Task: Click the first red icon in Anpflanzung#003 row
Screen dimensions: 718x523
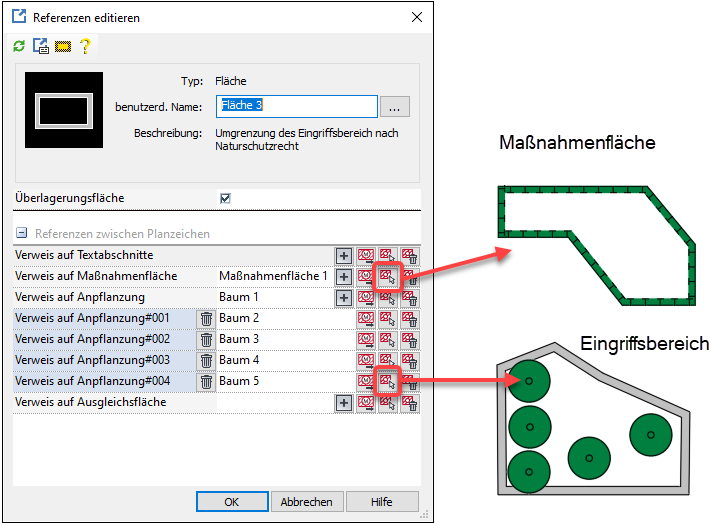Action: 365,360
